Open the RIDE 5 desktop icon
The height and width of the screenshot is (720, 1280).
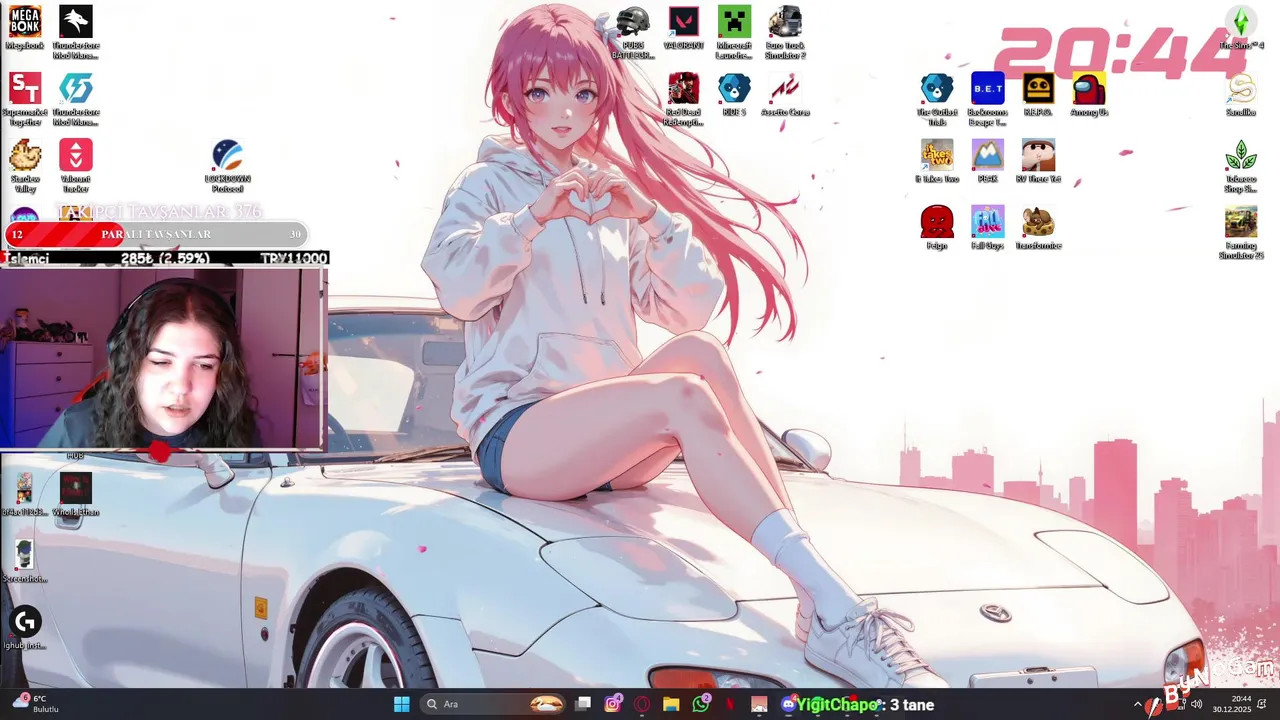coord(734,94)
